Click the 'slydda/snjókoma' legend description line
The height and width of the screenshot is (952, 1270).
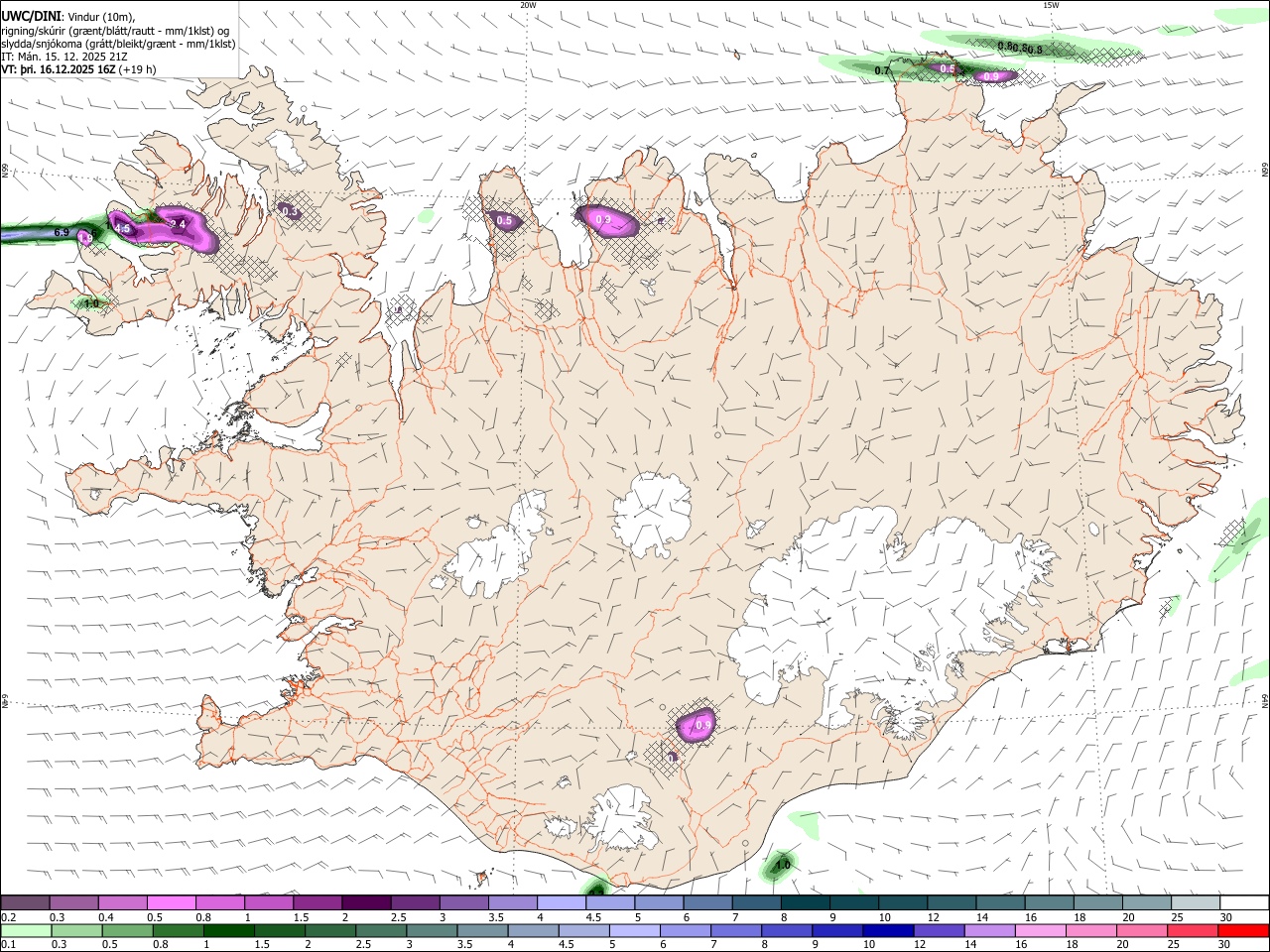pos(118,44)
